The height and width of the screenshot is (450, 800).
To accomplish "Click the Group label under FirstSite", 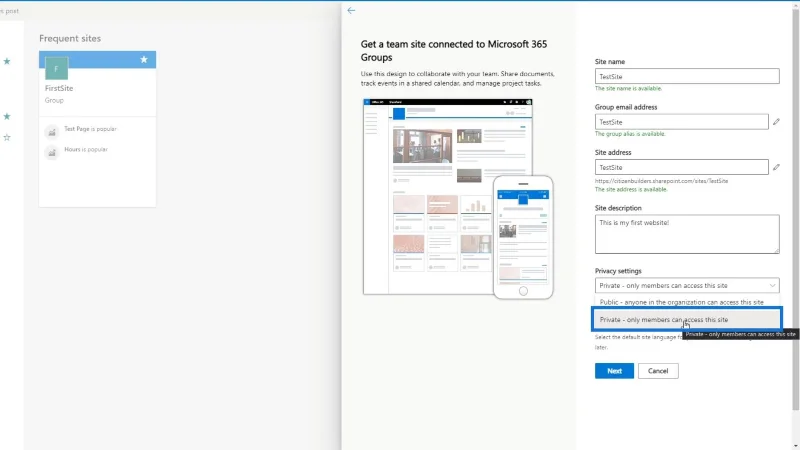I will [x=54, y=101].
